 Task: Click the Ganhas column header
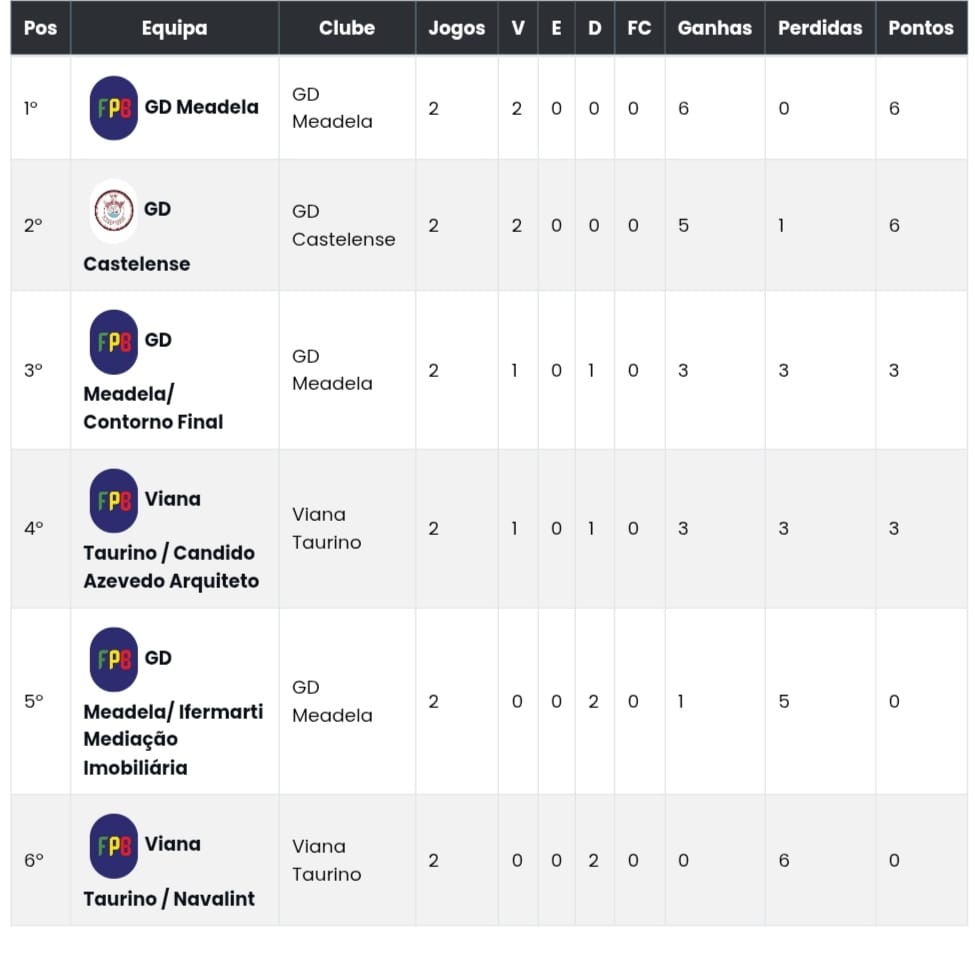tap(714, 28)
